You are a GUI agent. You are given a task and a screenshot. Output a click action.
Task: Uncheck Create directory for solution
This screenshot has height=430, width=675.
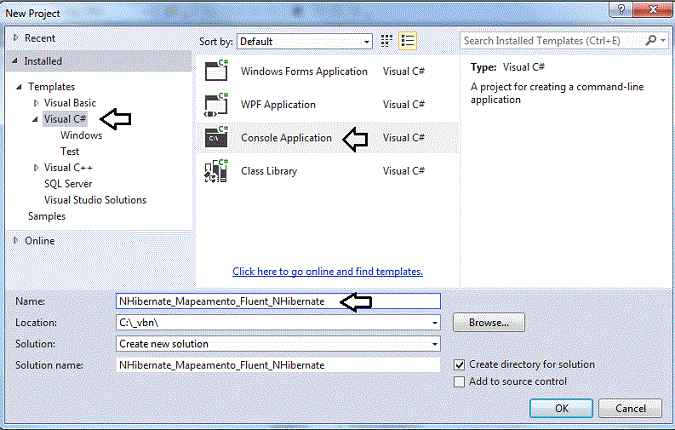click(460, 365)
